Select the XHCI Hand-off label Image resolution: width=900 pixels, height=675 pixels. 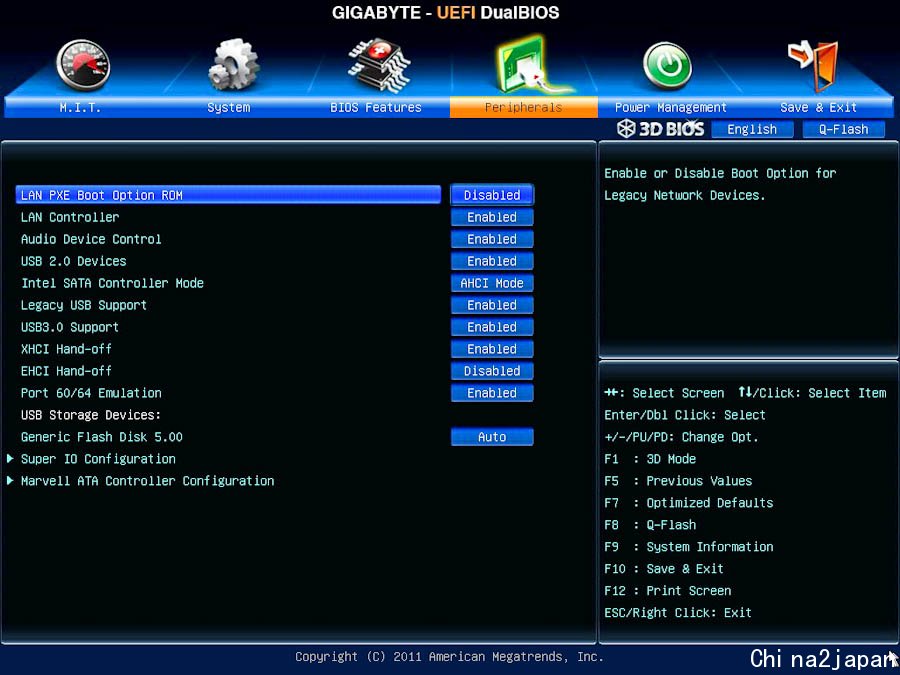[x=66, y=349]
